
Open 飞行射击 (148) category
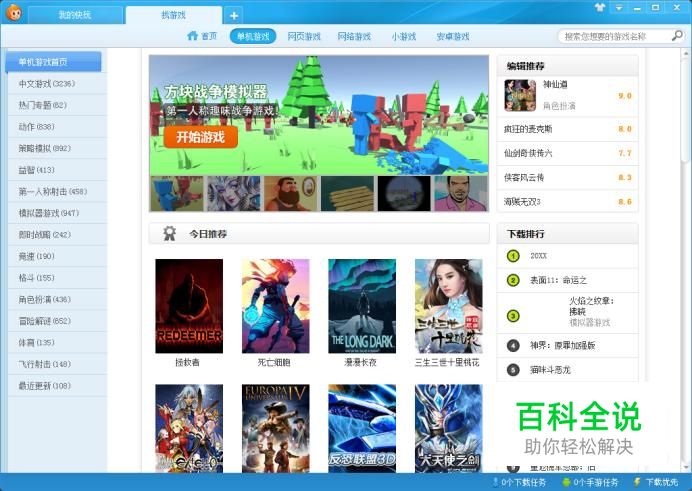coord(57,364)
